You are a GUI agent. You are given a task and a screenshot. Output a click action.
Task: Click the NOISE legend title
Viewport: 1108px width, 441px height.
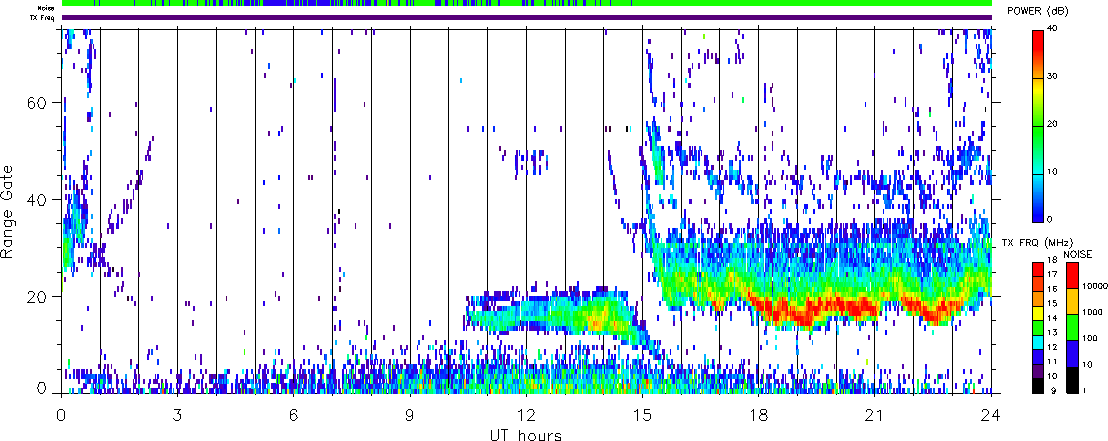click(1078, 254)
